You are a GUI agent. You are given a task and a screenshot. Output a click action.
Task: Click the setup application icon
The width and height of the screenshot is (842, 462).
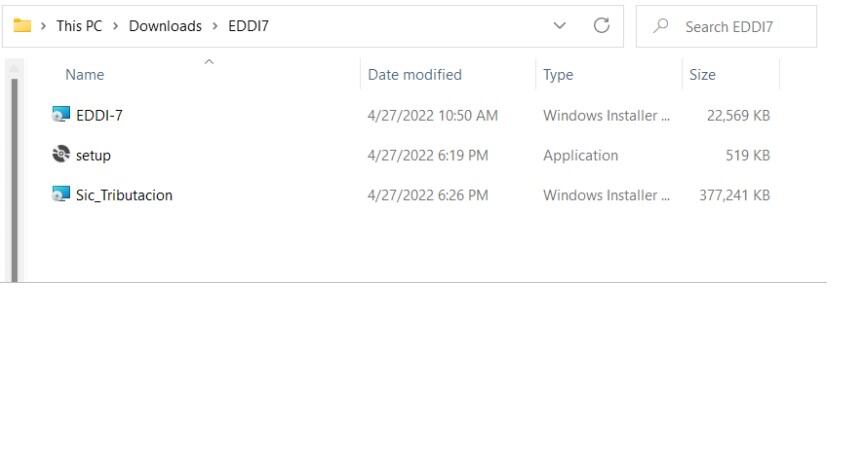(61, 155)
